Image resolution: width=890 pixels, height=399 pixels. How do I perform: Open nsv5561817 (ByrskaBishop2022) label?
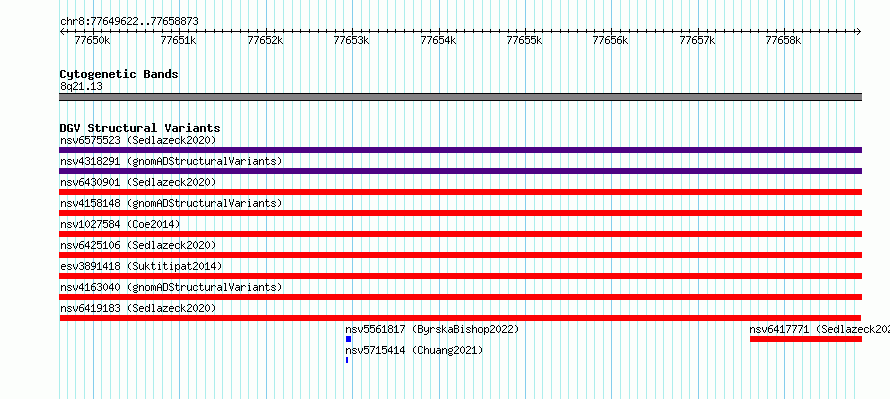pyautogui.click(x=432, y=329)
